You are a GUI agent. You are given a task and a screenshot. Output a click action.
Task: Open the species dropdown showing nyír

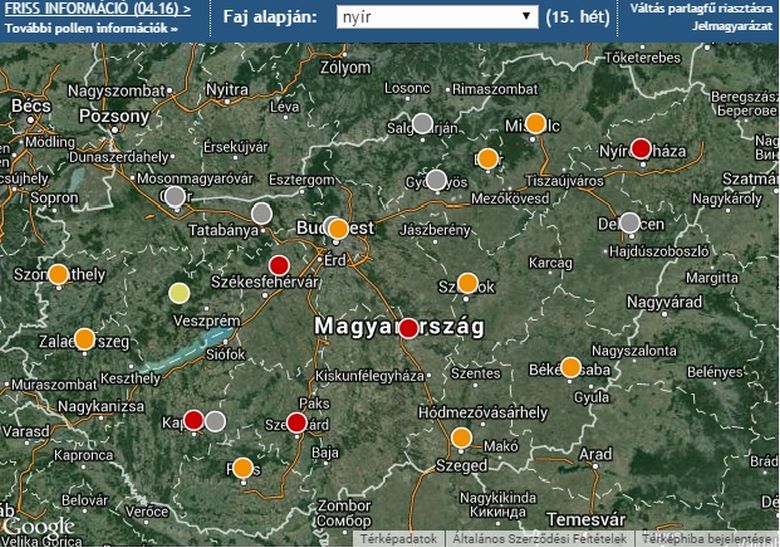(x=434, y=18)
